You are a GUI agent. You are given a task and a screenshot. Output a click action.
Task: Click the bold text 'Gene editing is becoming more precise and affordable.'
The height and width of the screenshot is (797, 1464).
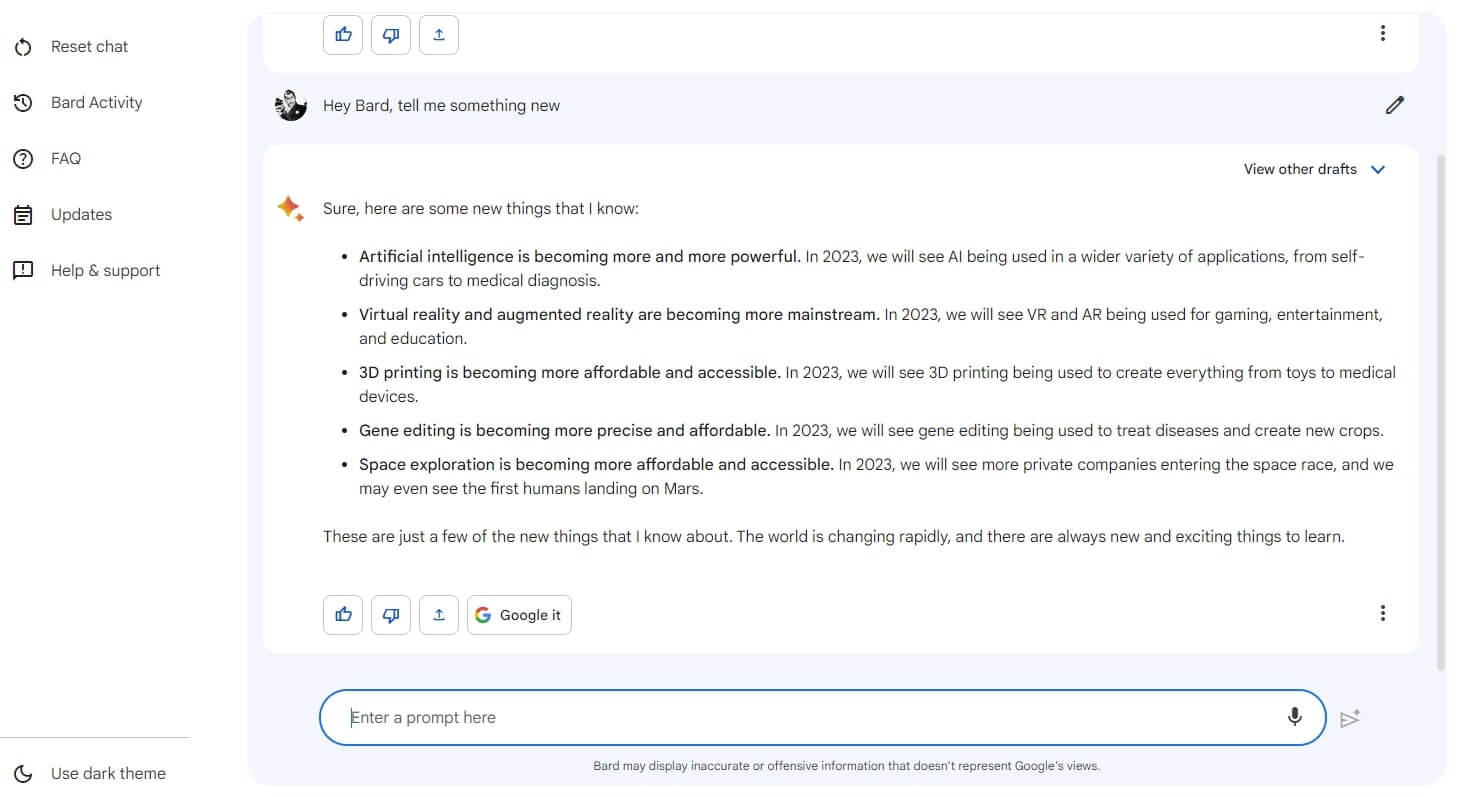[565, 430]
